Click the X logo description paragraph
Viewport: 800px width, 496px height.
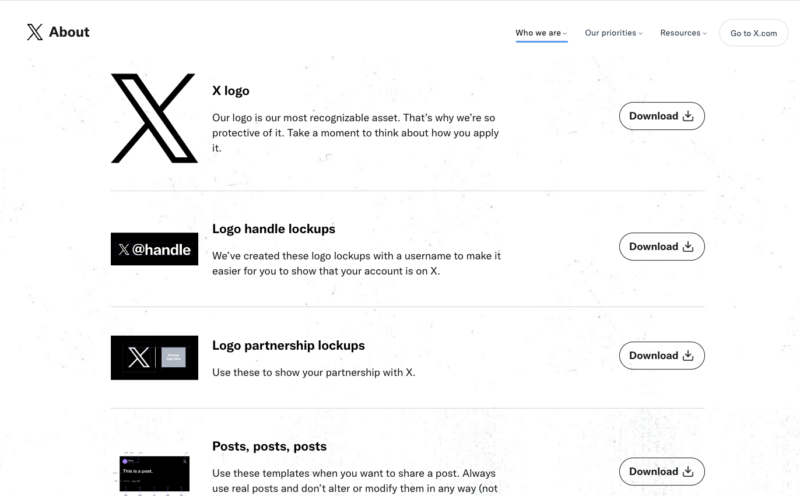(x=353, y=132)
